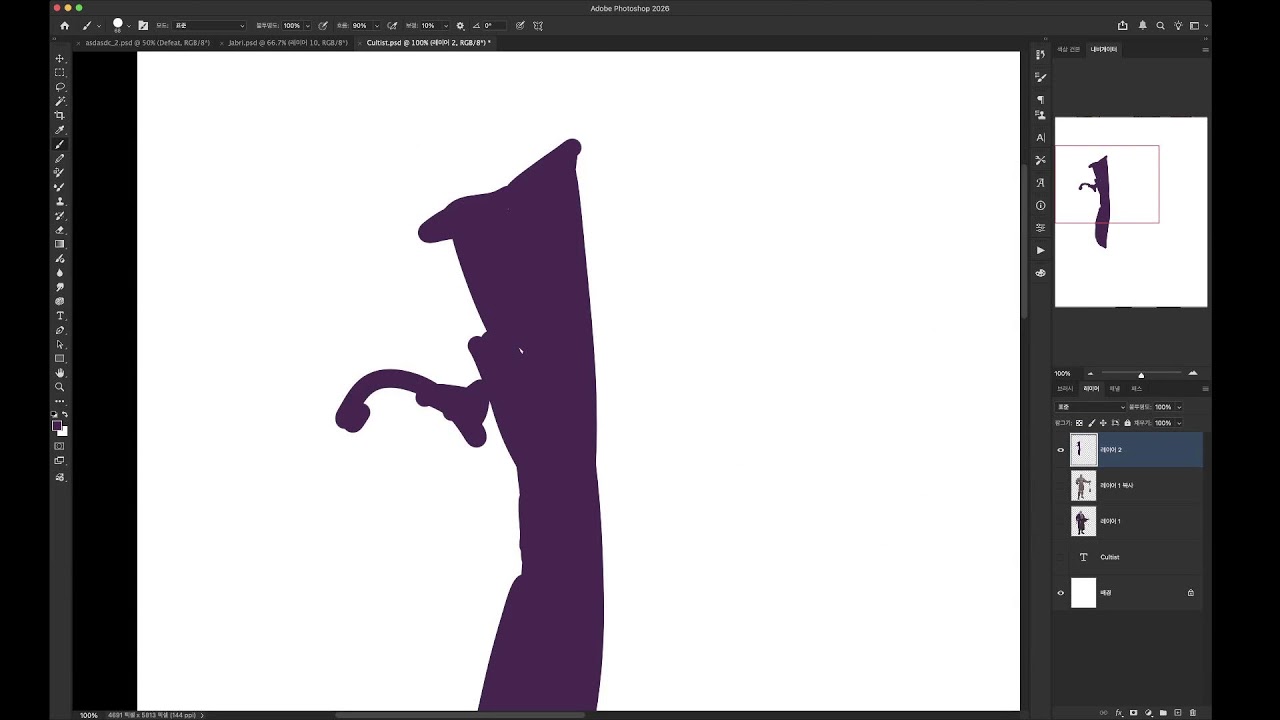The height and width of the screenshot is (720, 1280).
Task: Open the smoothing 10% dropdown
Action: point(445,25)
